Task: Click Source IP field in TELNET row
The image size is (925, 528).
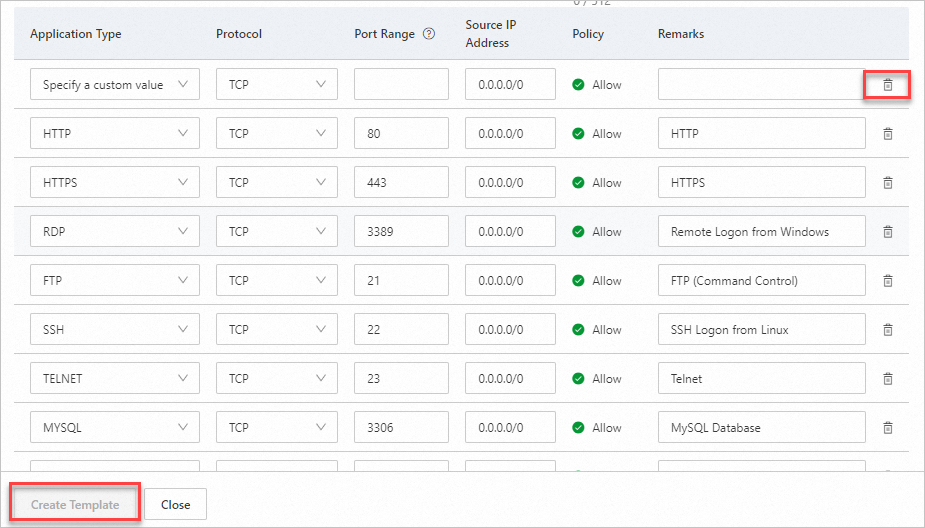Action: tap(510, 379)
